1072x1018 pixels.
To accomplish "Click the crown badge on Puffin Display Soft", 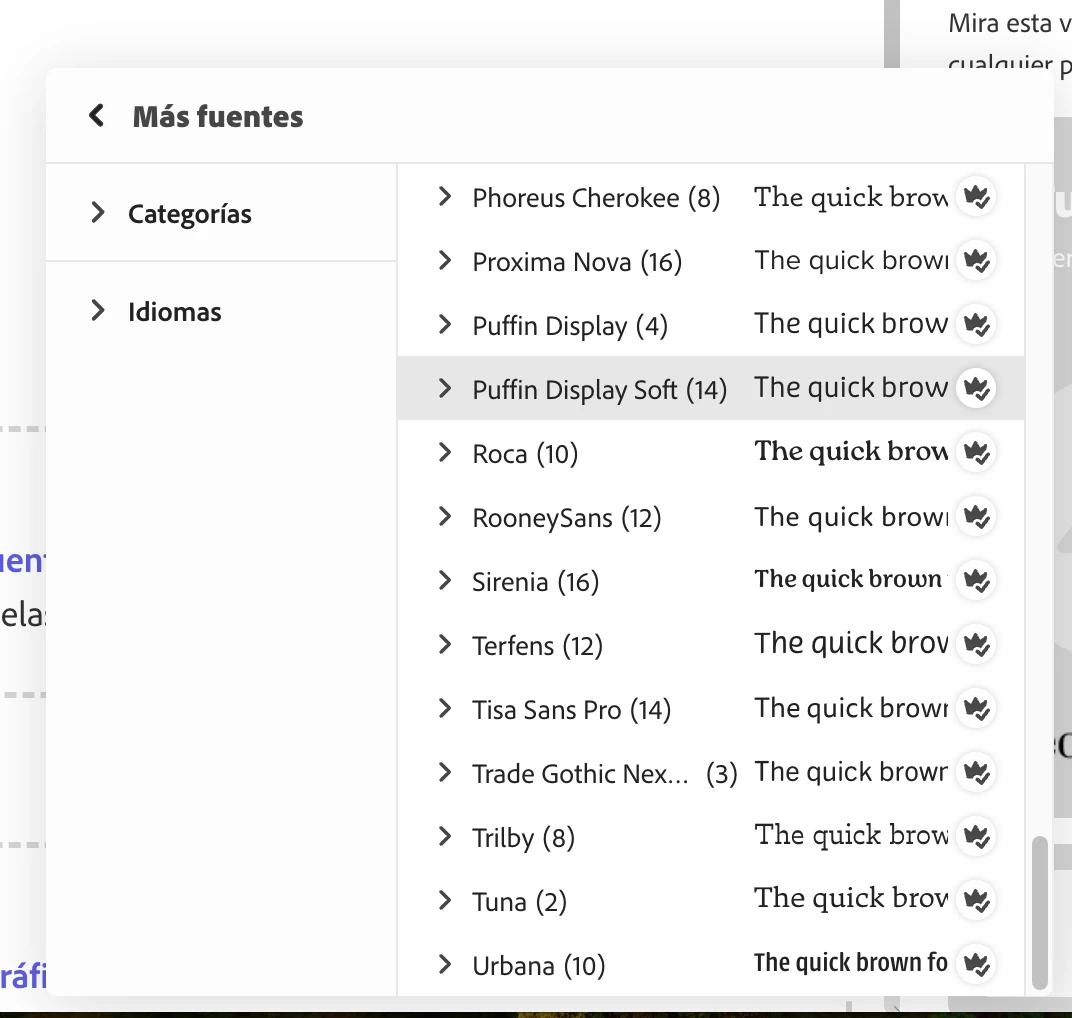I will (976, 388).
